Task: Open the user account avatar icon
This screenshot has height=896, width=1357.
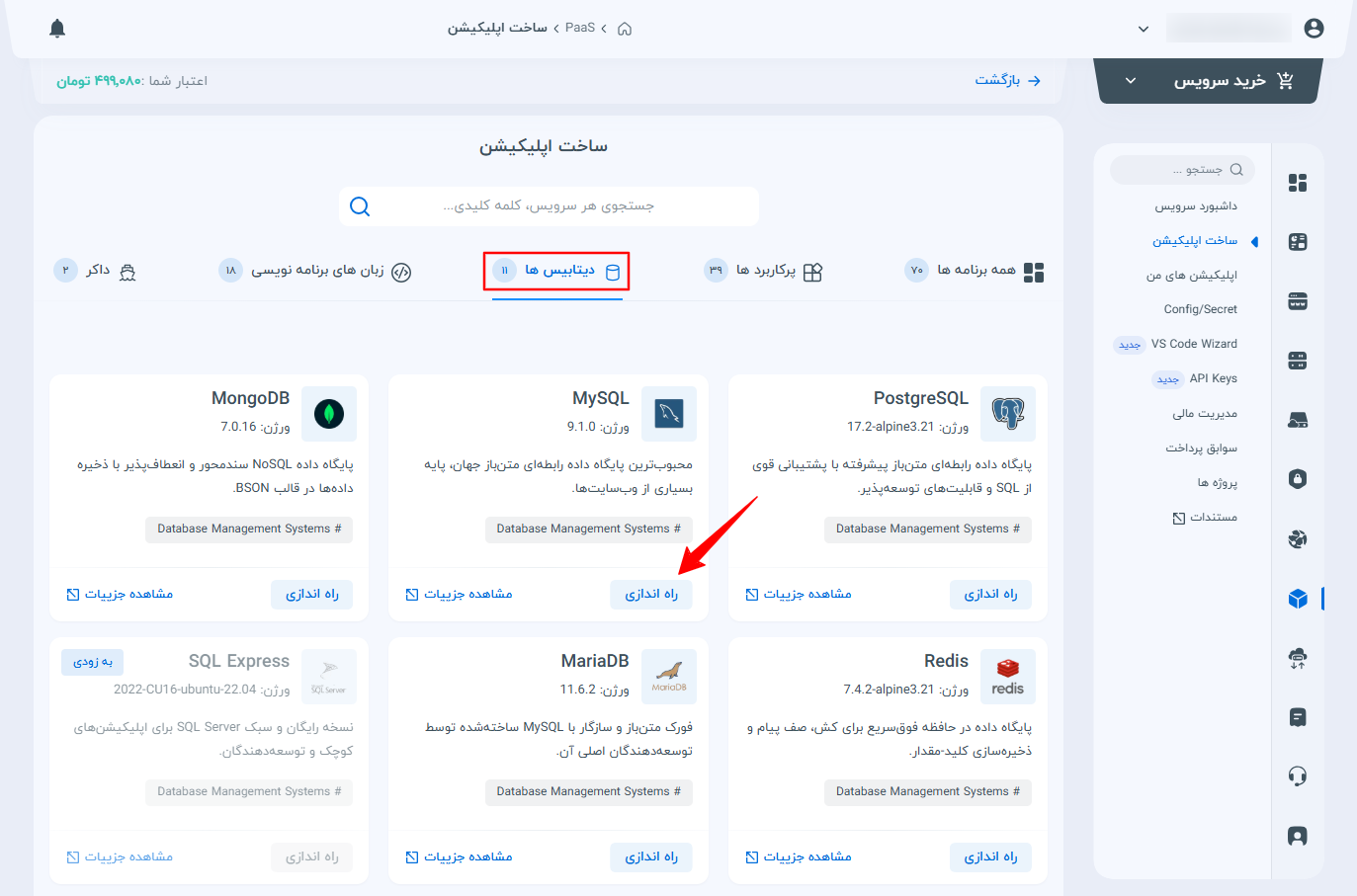Action: pos(1314,29)
